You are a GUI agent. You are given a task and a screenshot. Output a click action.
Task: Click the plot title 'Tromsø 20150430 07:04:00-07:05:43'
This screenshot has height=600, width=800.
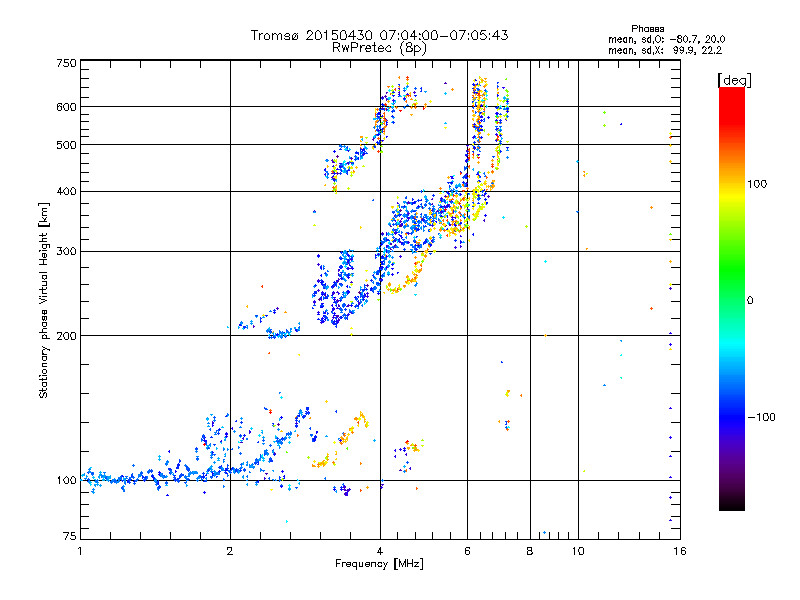379,35
